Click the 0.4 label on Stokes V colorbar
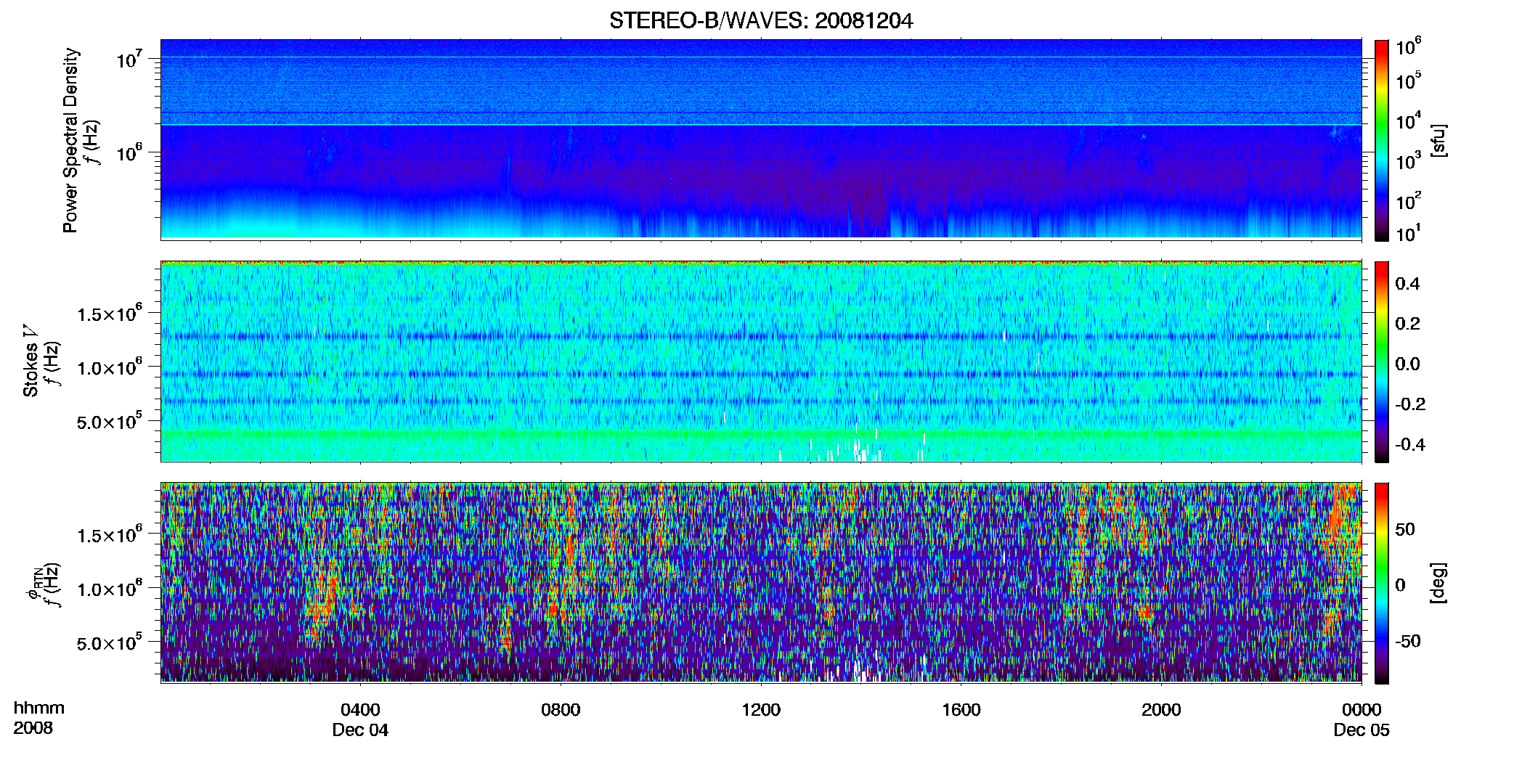 [x=1407, y=284]
